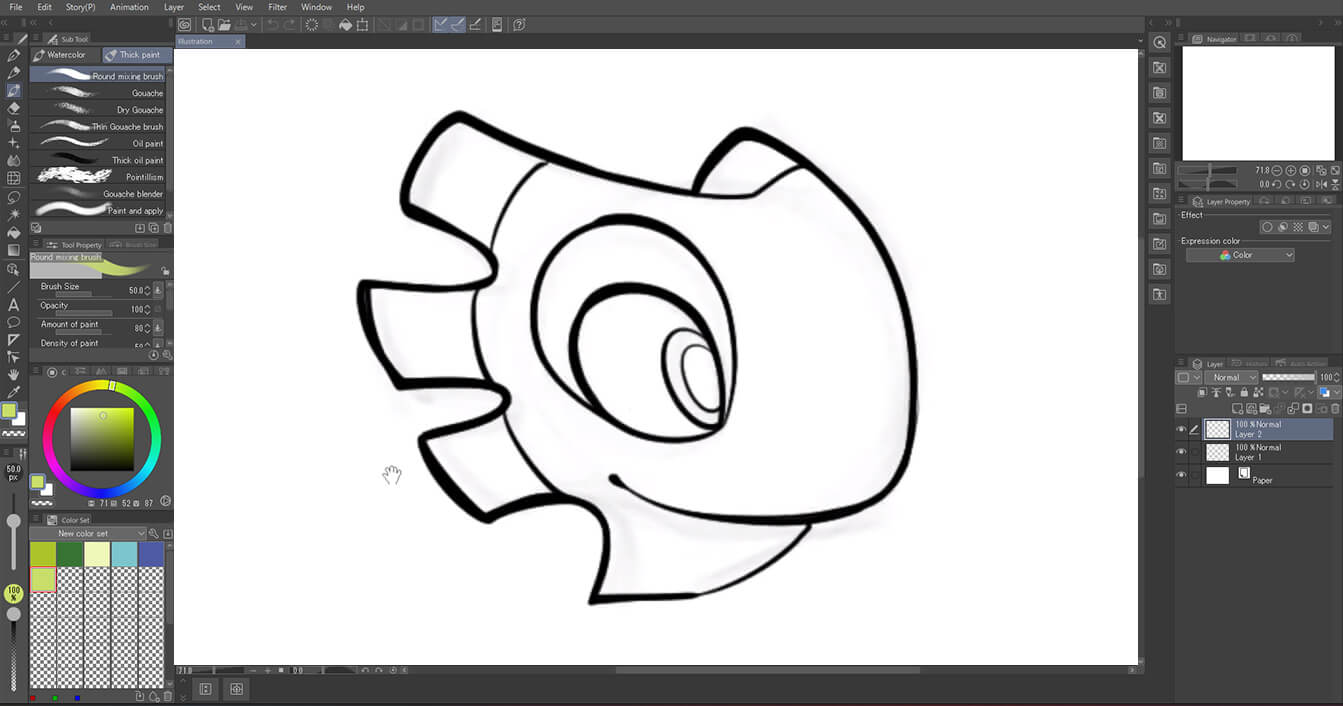Select the Layer 1 thumbnail
Viewport: 1343px width, 706px height.
coord(1217,452)
